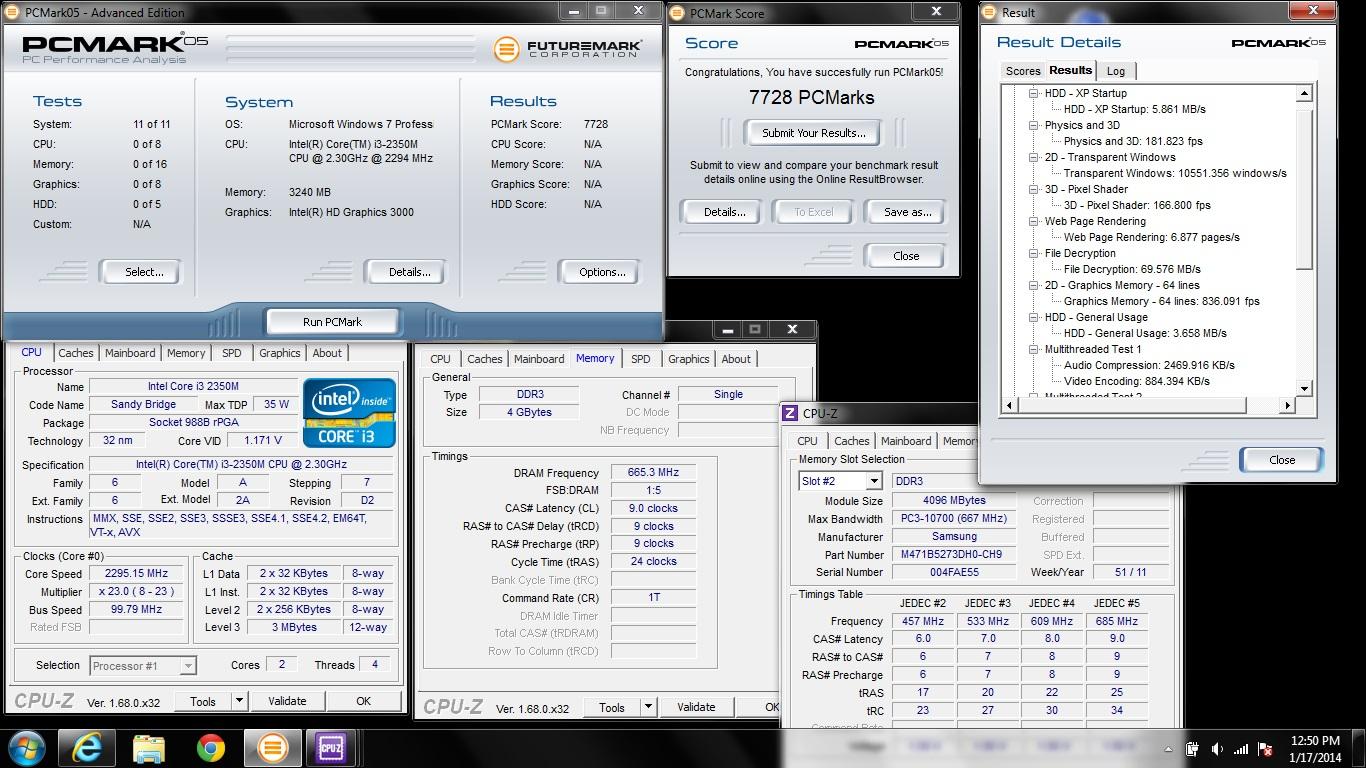Click the Intel Core i3 logo in CPU-Z
Screen dimensions: 1366x768
click(349, 413)
